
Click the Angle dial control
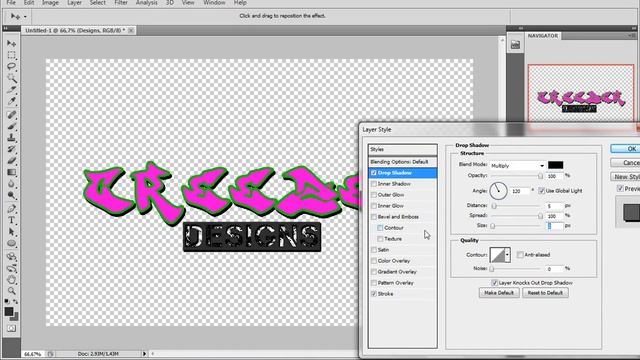click(x=498, y=191)
